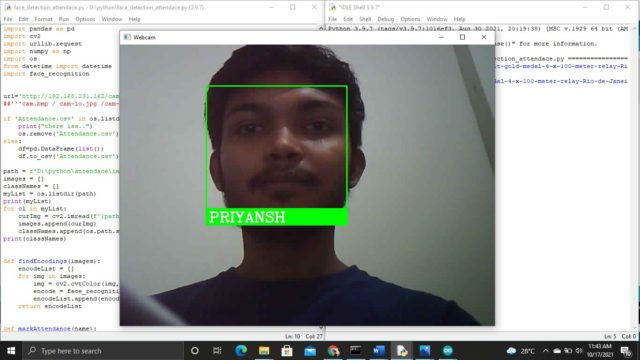Screen dimensions: 640x360
Task: Open the Arduino IDE taskbar icon
Action: (448, 351)
